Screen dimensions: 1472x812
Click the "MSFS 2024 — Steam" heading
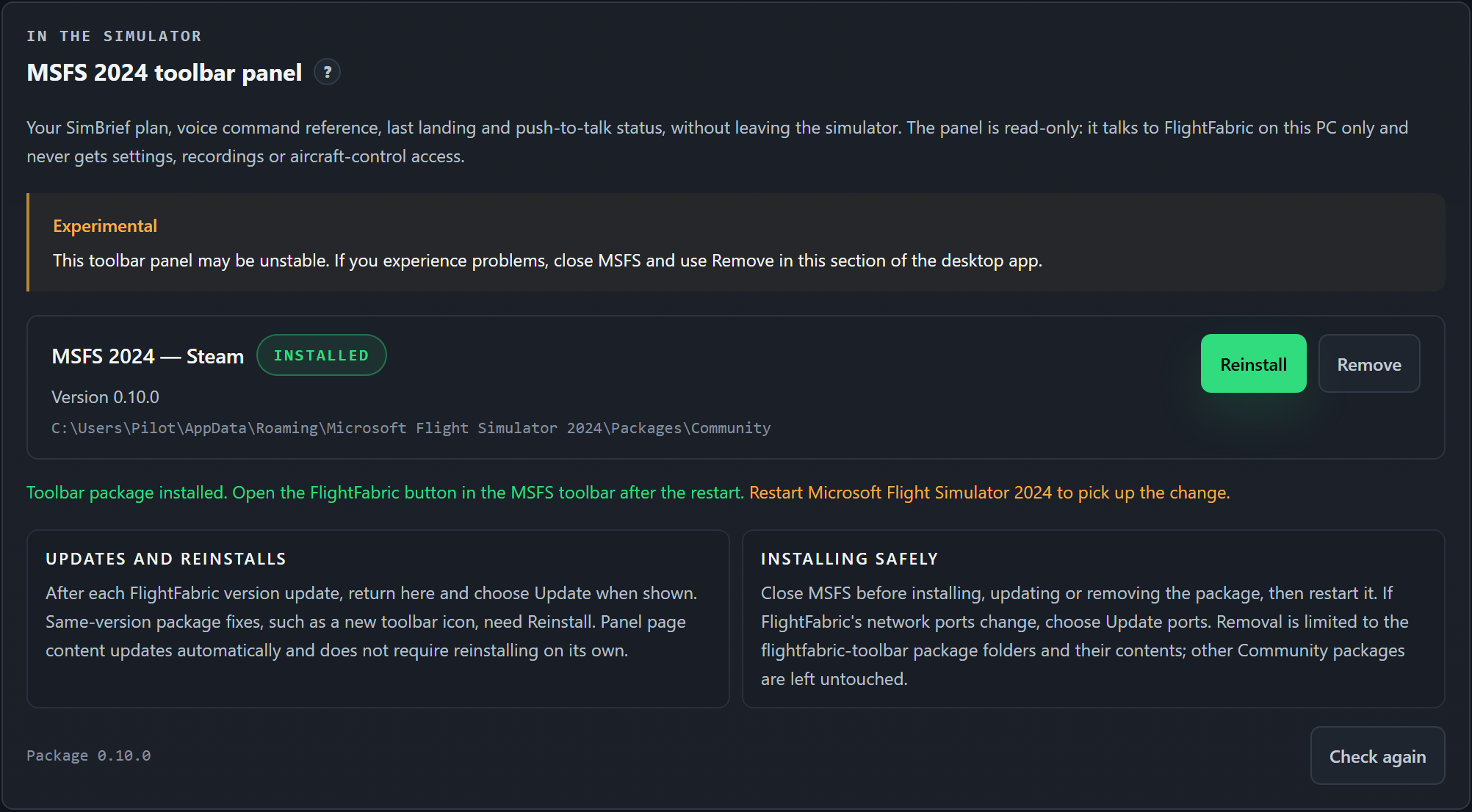pyautogui.click(x=148, y=356)
